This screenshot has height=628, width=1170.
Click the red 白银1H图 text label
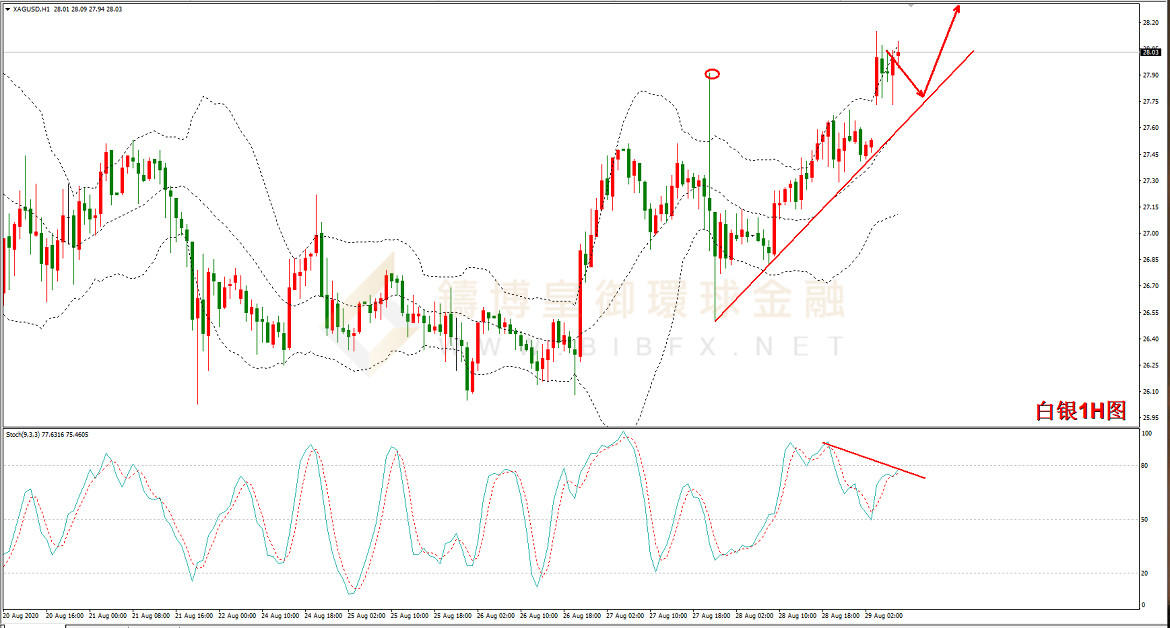[1080, 411]
